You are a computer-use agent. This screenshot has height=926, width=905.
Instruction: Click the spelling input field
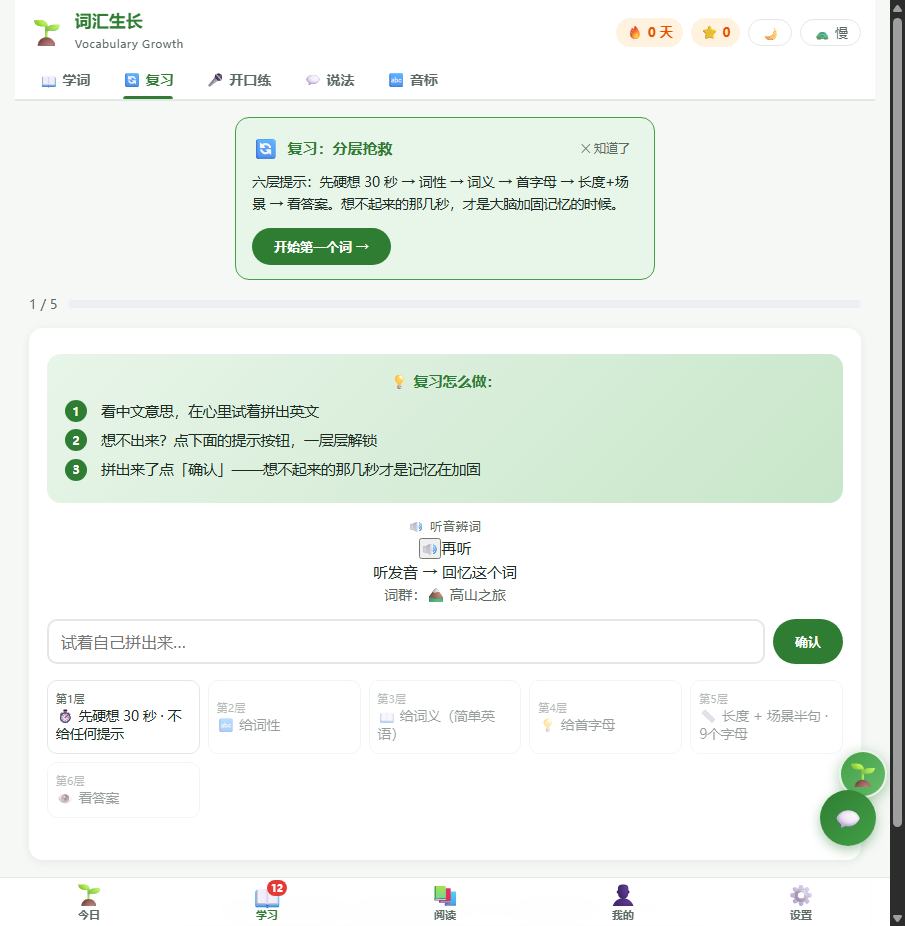pyautogui.click(x=406, y=642)
